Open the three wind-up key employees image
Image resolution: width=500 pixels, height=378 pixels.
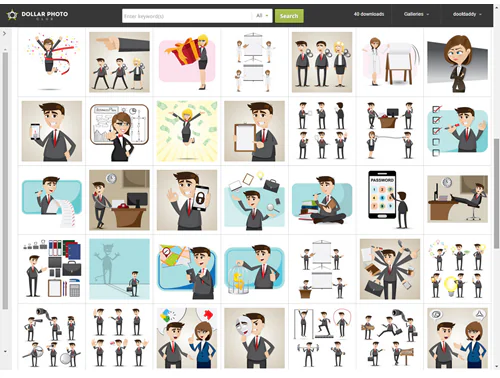322,62
